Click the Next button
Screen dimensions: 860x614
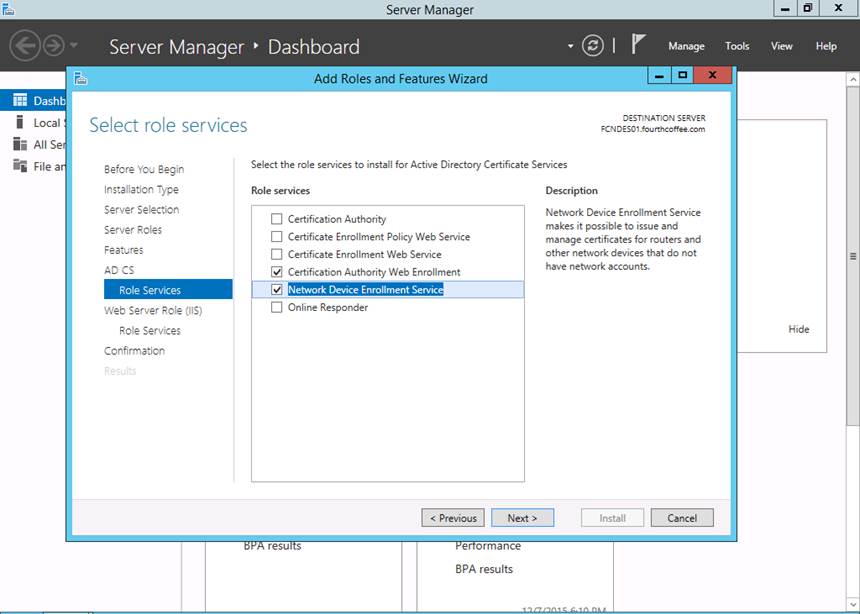pyautogui.click(x=522, y=518)
